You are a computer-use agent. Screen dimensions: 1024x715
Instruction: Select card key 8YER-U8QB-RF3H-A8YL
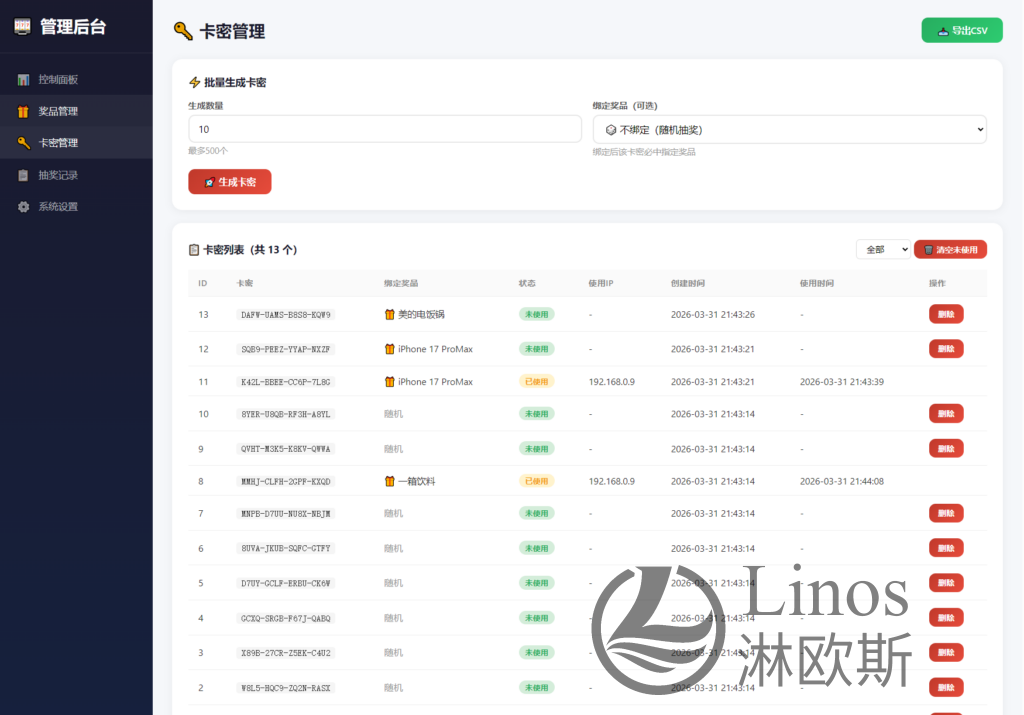tap(285, 414)
